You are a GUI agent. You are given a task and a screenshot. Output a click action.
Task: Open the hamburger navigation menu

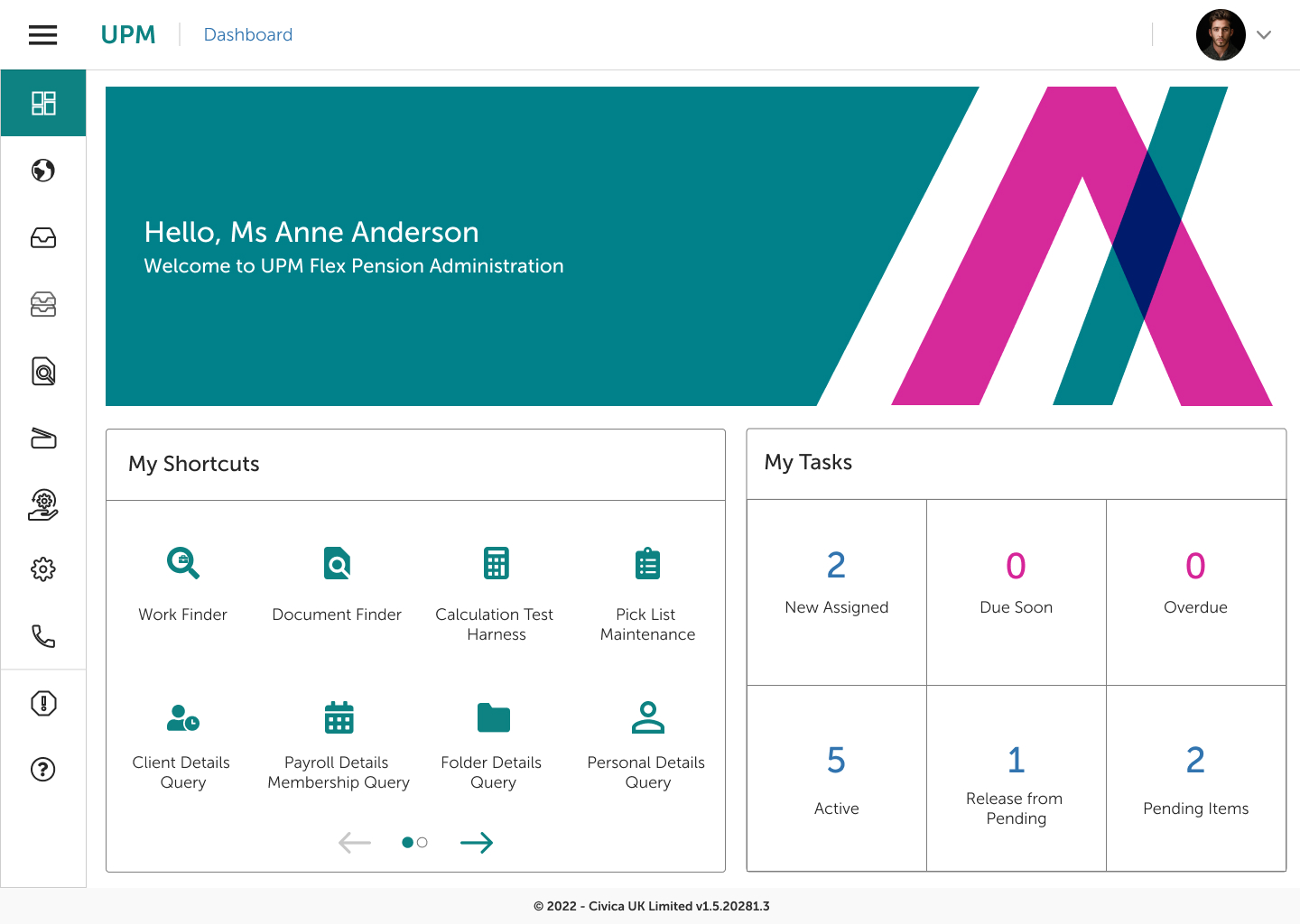[x=42, y=35]
